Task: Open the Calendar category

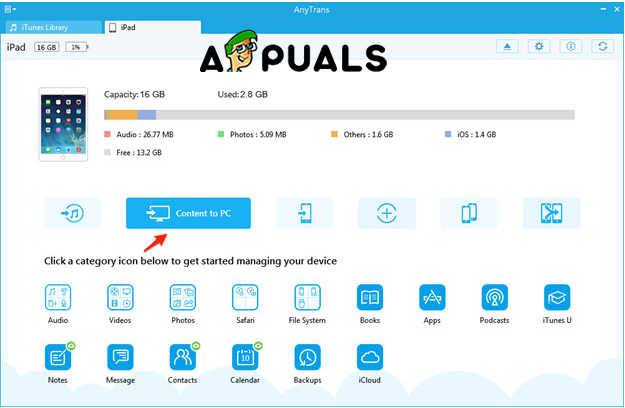Action: point(245,357)
